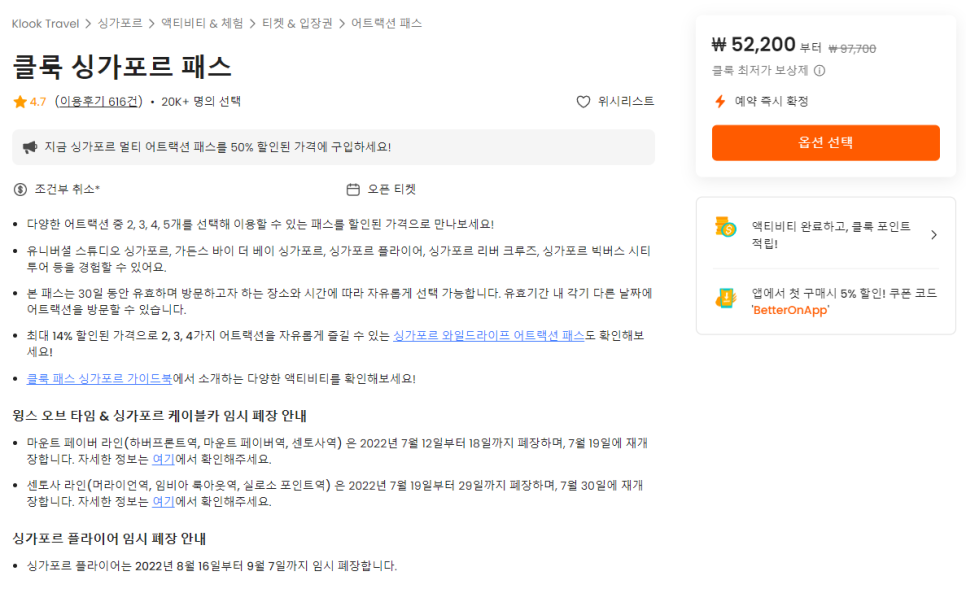Click the 조건부 취소 dollar icon

pos(20,190)
